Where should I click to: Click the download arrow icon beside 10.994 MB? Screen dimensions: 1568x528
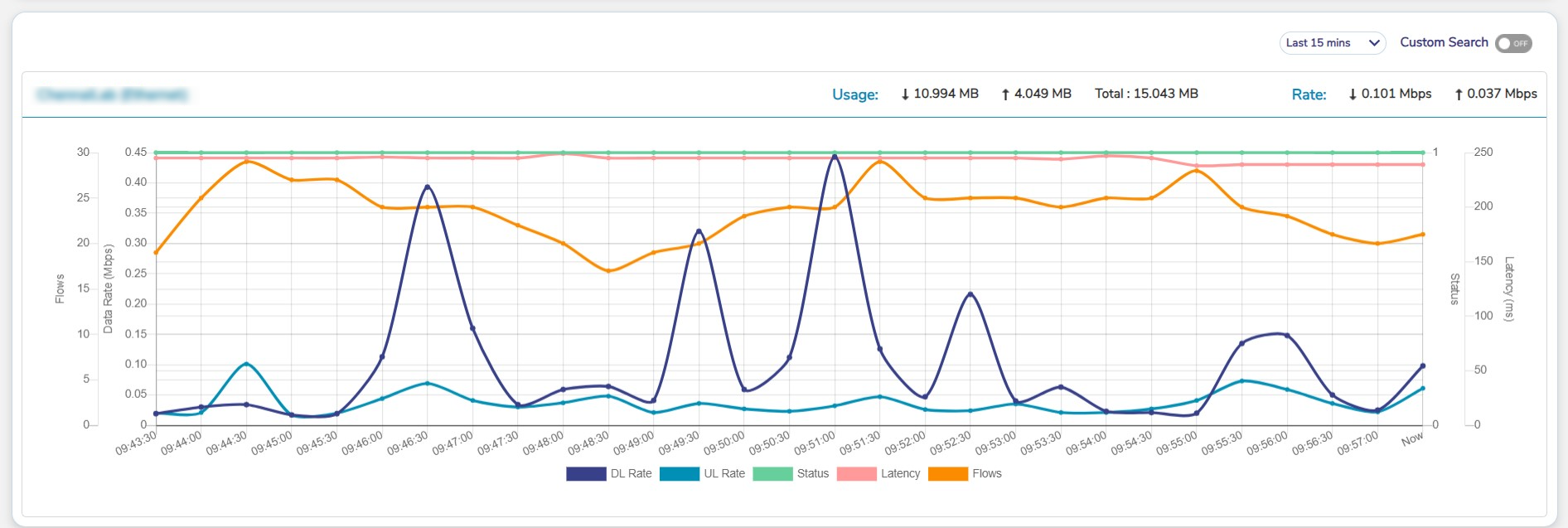tap(905, 94)
